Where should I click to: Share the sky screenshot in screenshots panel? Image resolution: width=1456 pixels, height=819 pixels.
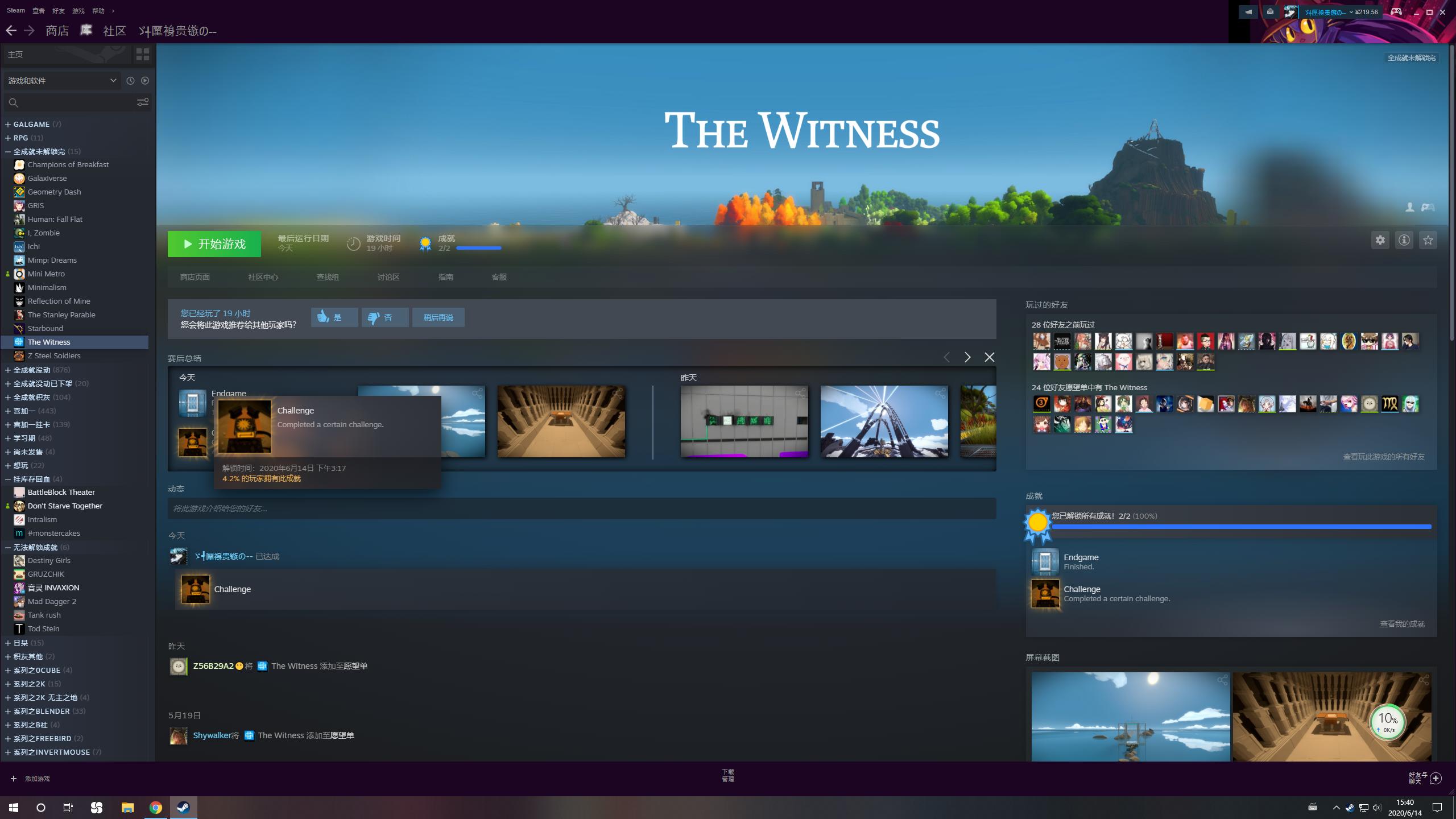(x=1222, y=680)
